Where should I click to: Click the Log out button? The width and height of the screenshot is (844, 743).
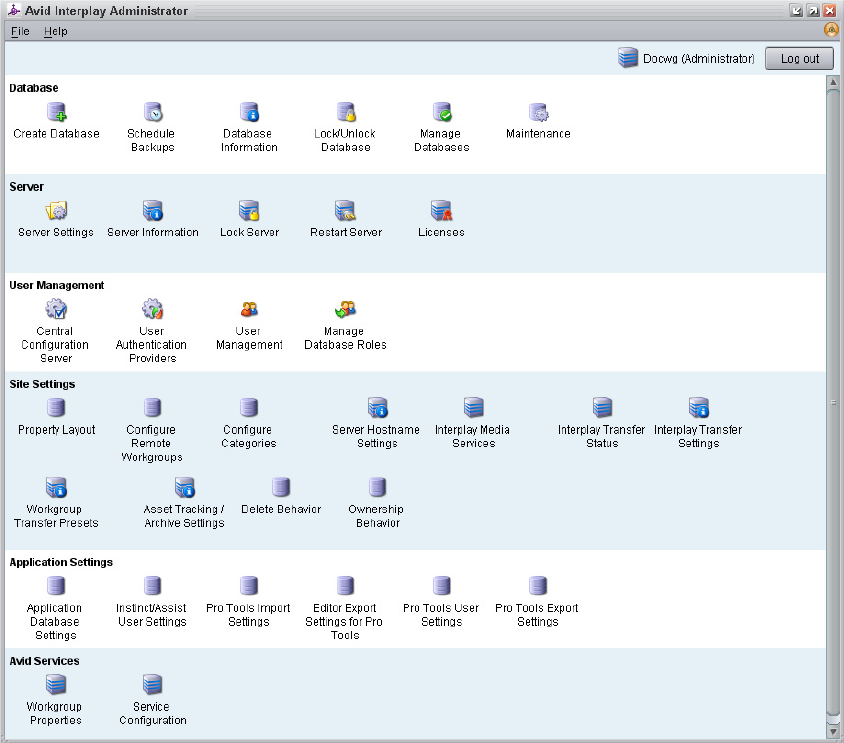click(x=799, y=58)
